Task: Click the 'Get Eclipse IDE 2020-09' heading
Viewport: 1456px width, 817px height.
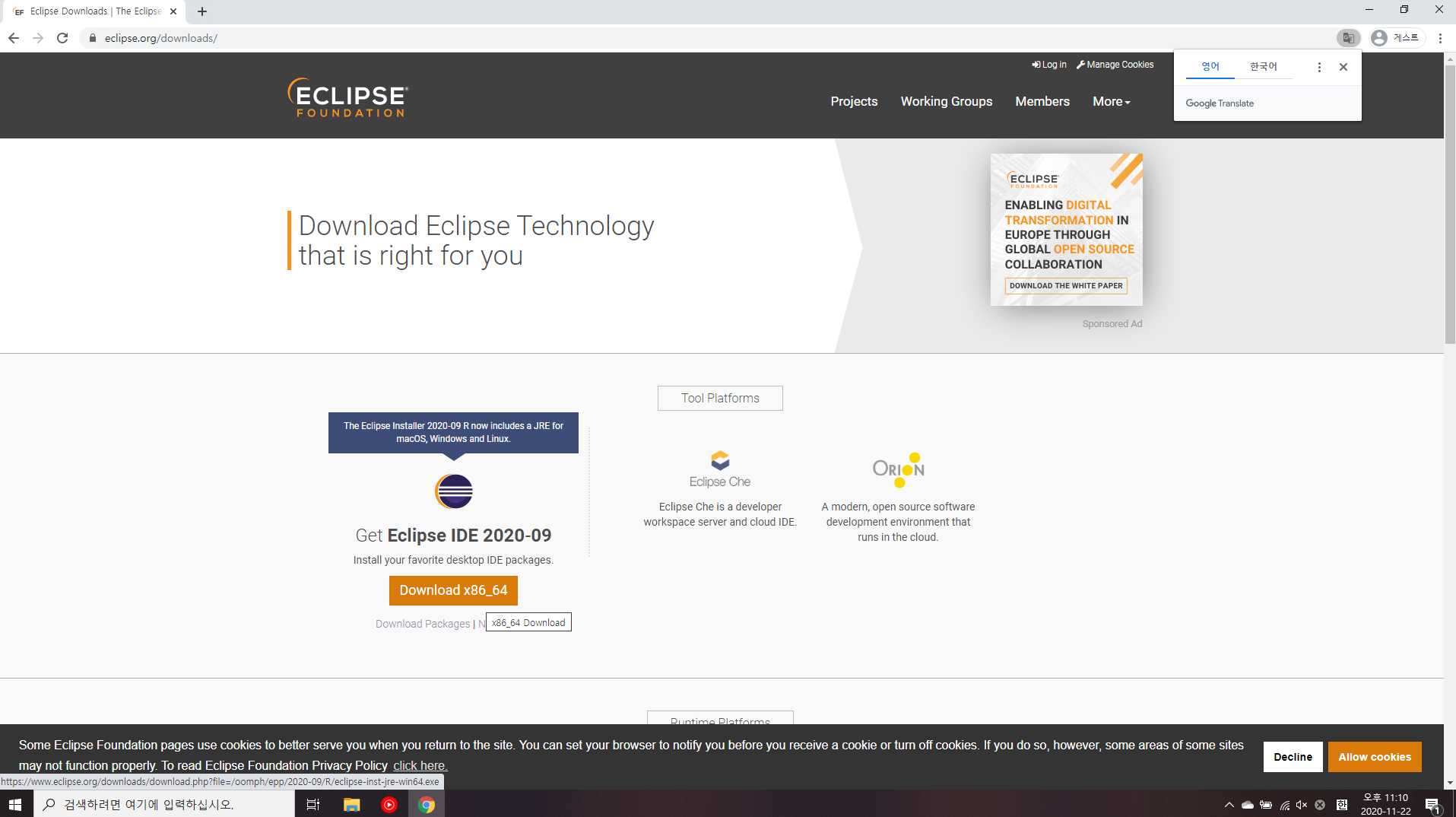Action: (x=453, y=536)
